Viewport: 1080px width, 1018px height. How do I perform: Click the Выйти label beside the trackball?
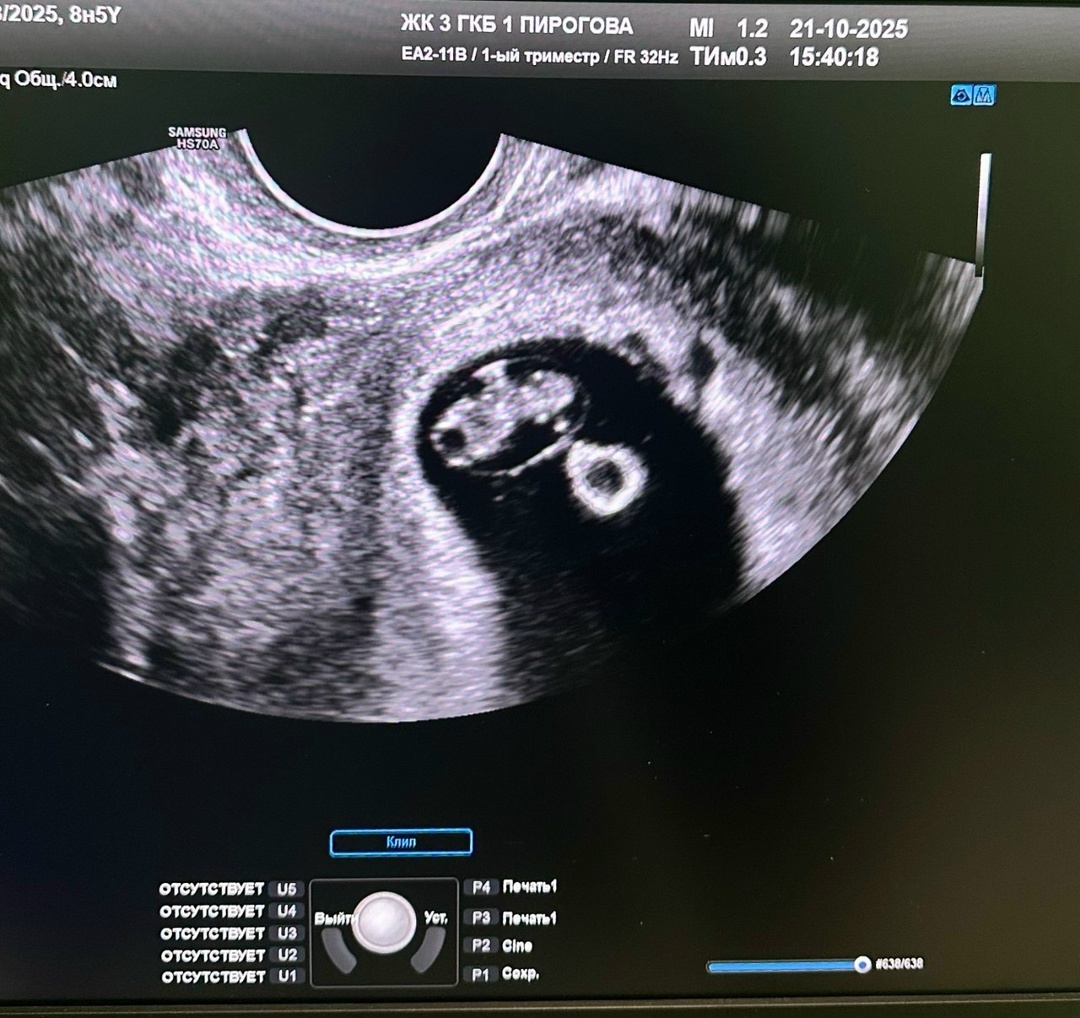pyautogui.click(x=333, y=918)
